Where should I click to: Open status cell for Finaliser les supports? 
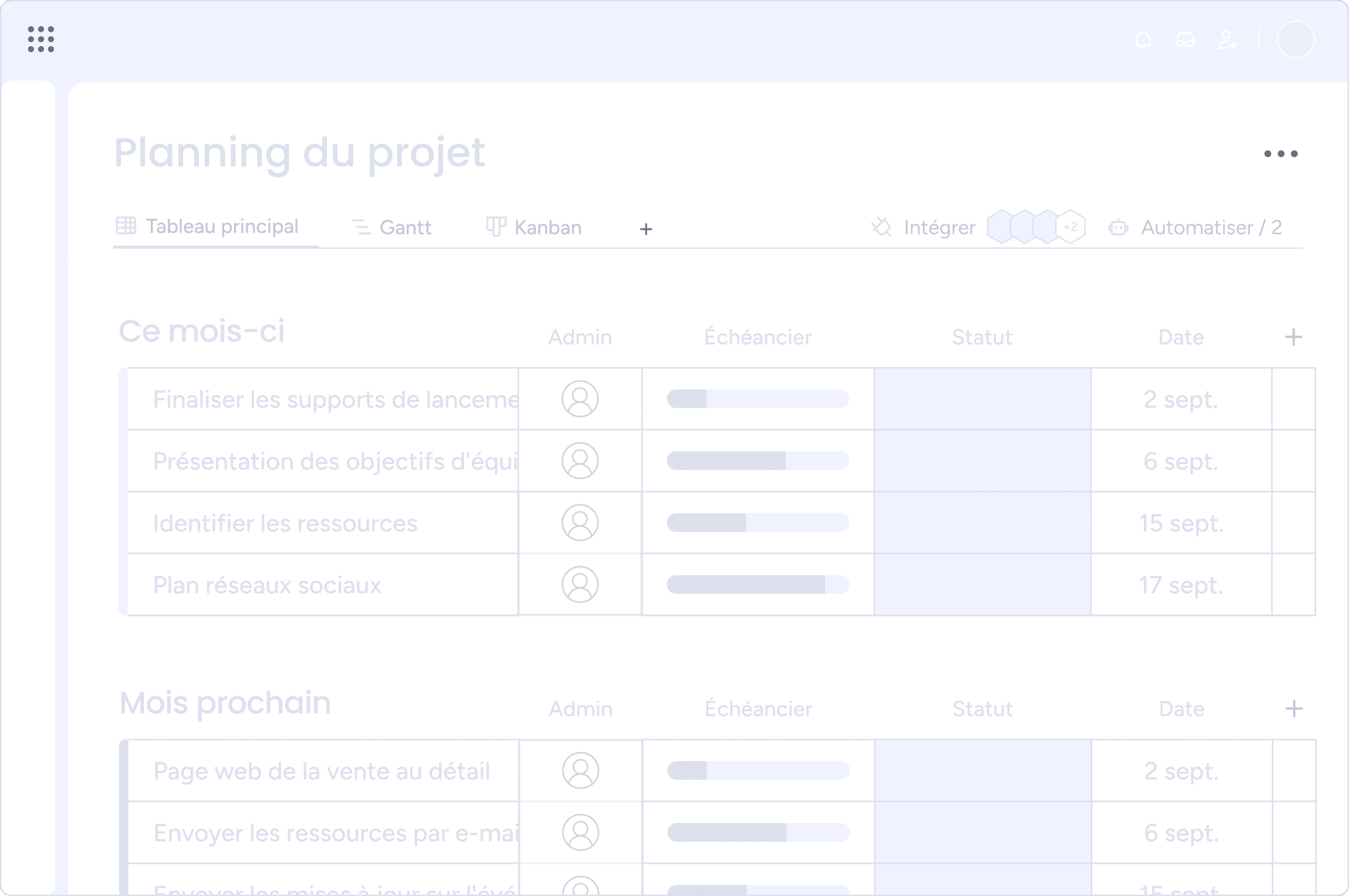982,399
